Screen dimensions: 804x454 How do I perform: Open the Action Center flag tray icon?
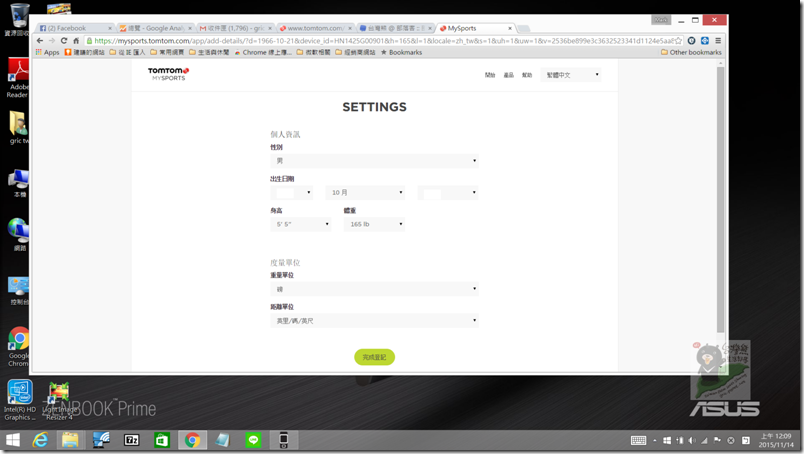click(717, 440)
